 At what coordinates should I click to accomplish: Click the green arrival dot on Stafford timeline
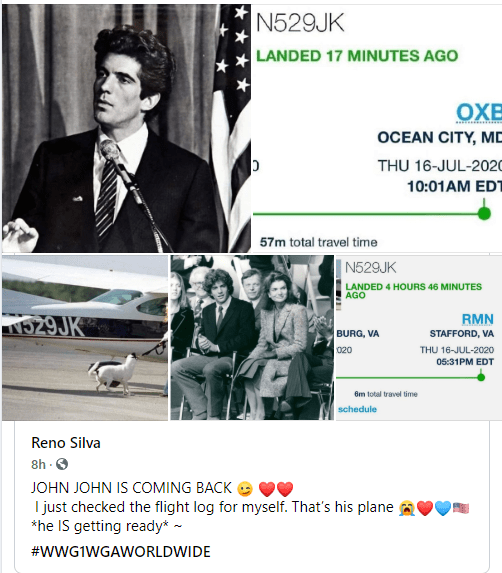click(481, 377)
